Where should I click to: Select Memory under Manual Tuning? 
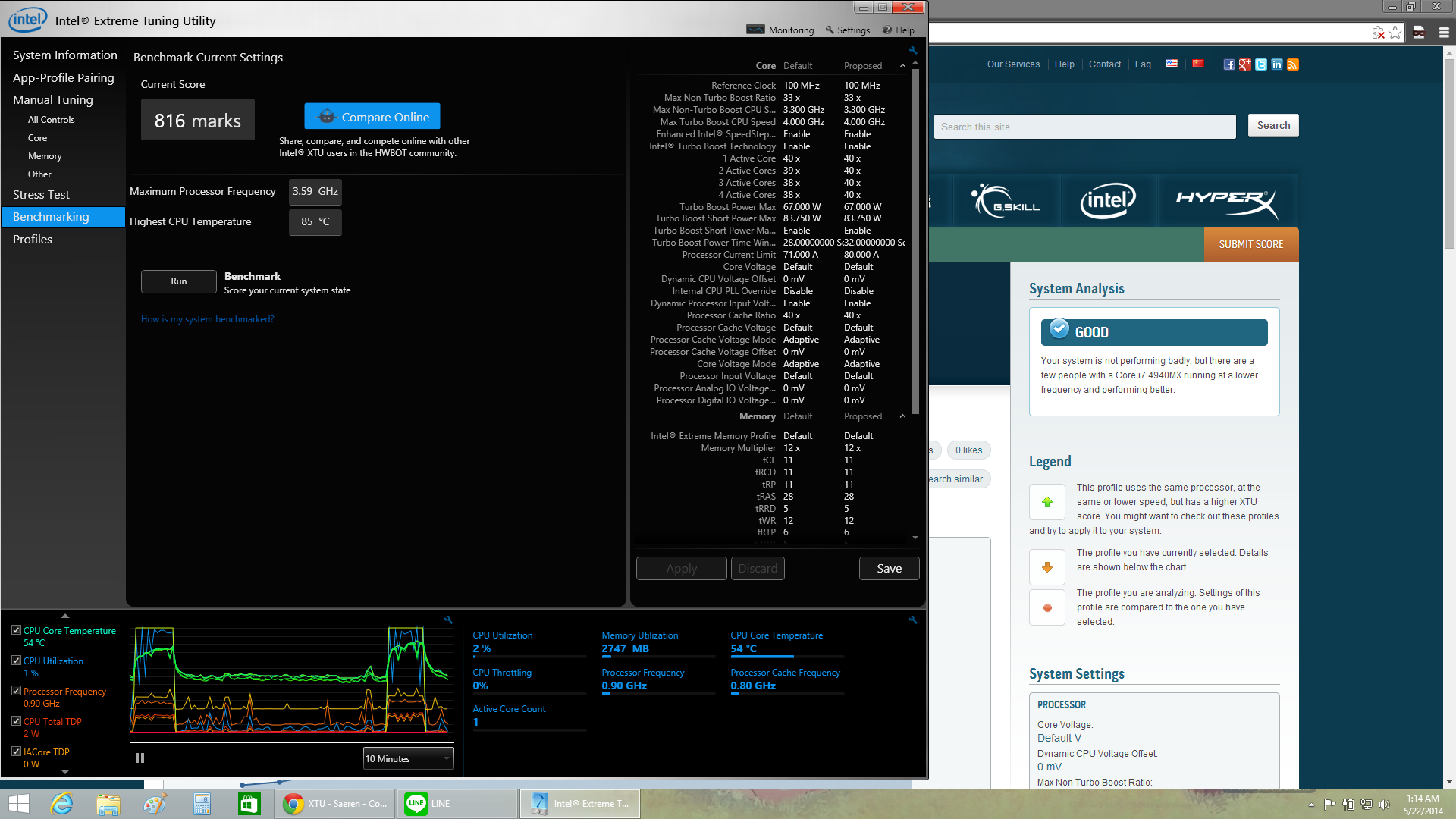pos(45,156)
